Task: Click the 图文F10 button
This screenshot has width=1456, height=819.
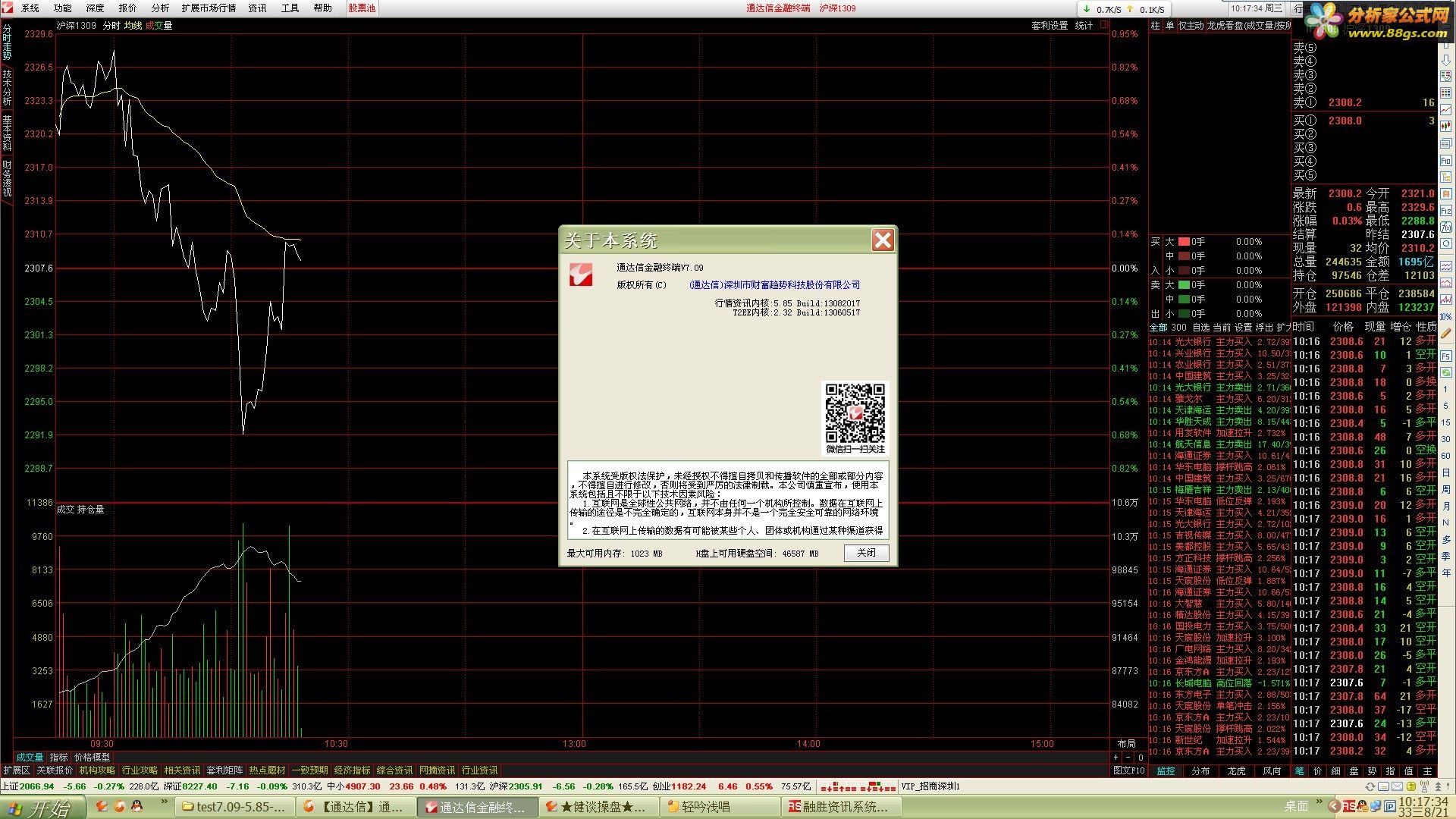Action: tap(1129, 770)
